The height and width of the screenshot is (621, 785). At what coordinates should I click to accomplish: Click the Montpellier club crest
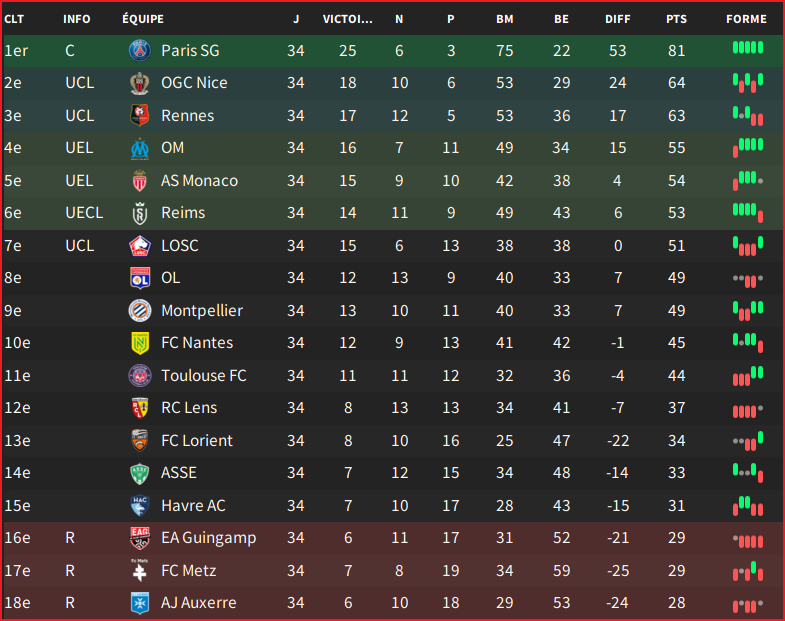coord(140,311)
